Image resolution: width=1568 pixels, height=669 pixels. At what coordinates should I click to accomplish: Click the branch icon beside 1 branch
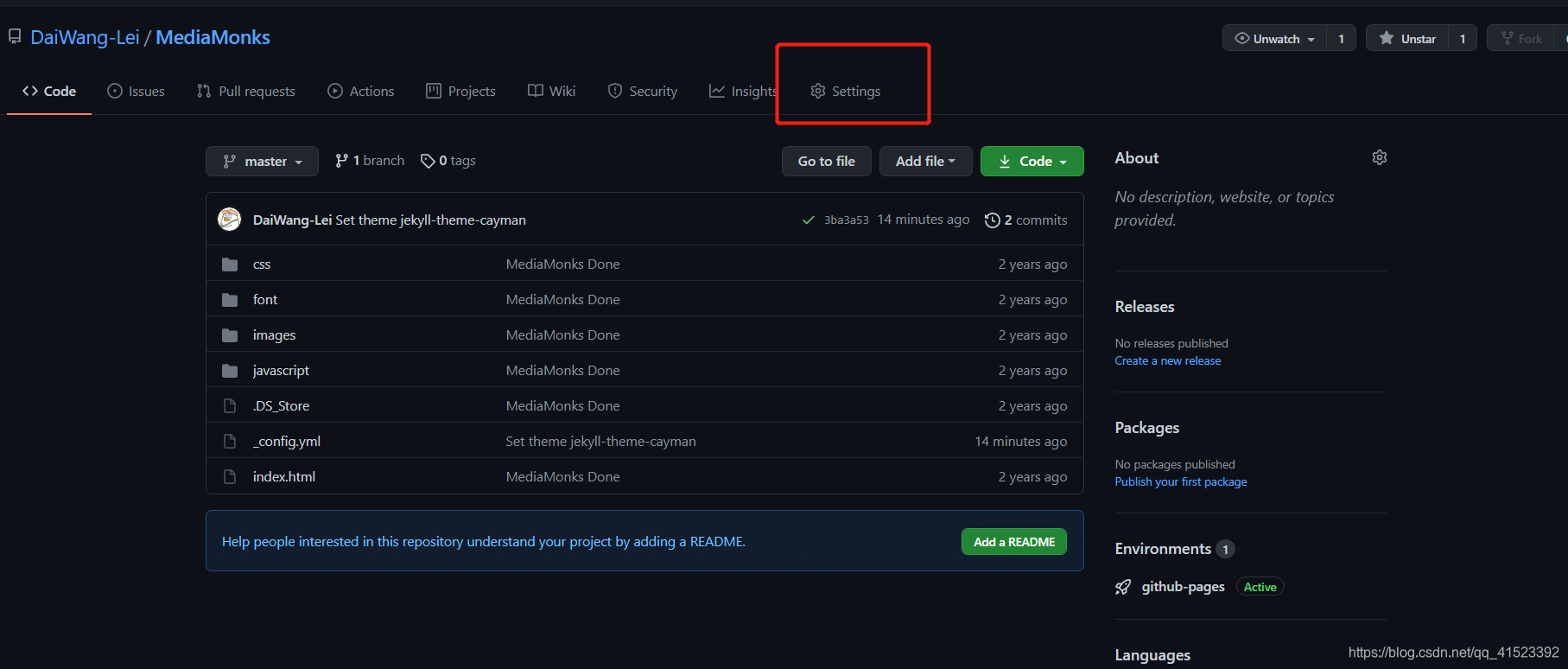(342, 161)
